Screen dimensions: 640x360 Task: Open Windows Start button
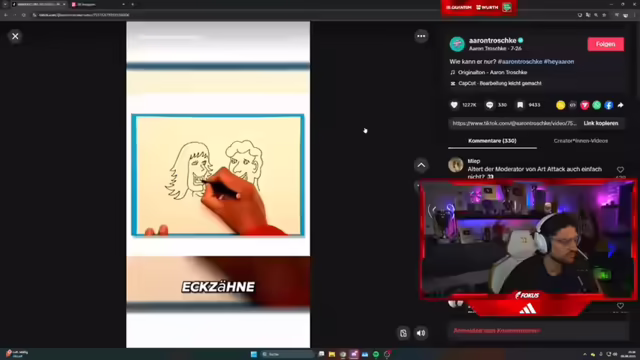click(x=253, y=354)
